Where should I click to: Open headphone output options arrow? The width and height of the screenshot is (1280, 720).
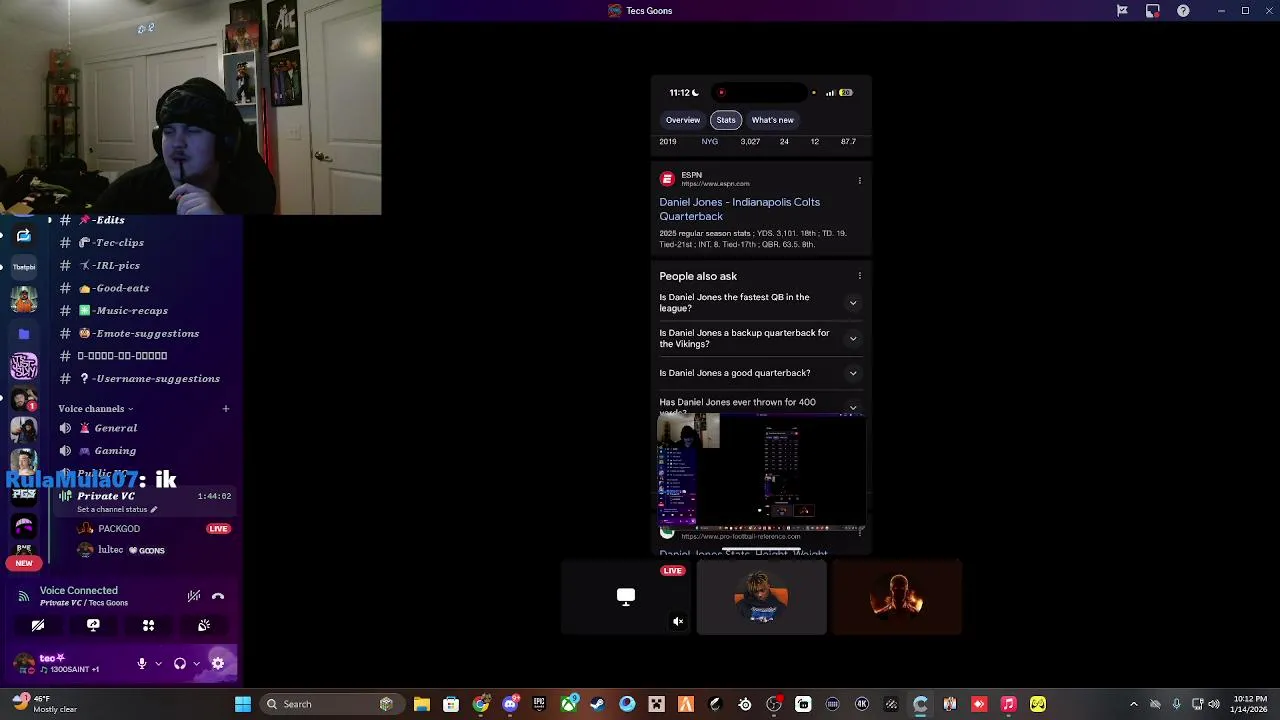pyautogui.click(x=196, y=663)
